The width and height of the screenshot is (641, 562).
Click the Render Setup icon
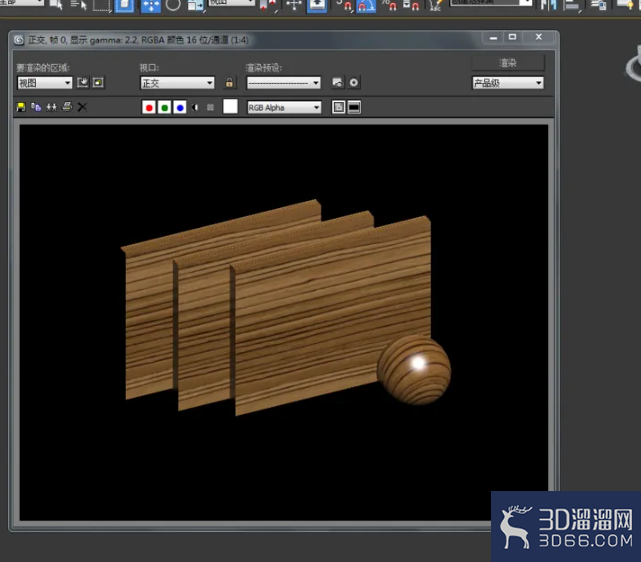pyautogui.click(x=338, y=83)
